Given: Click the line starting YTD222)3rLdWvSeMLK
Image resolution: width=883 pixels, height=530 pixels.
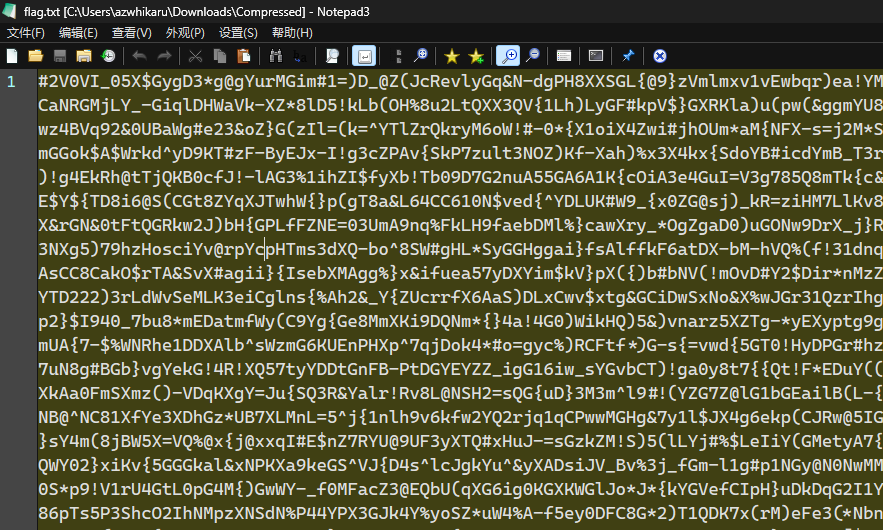Looking at the screenshot, I should tap(460, 297).
